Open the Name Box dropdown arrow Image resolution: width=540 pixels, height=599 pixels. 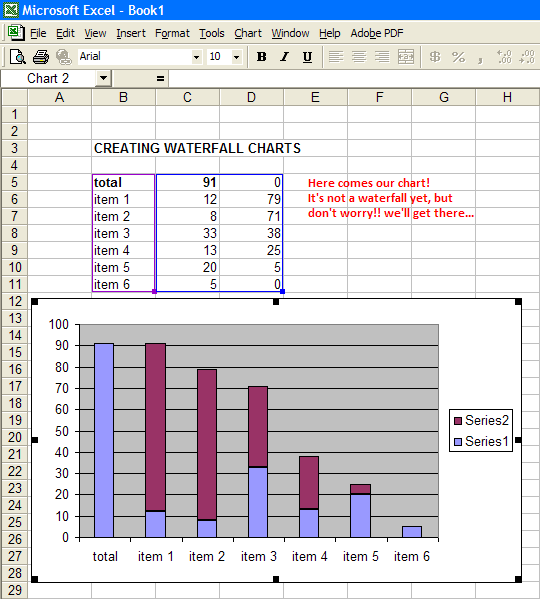[x=103, y=79]
